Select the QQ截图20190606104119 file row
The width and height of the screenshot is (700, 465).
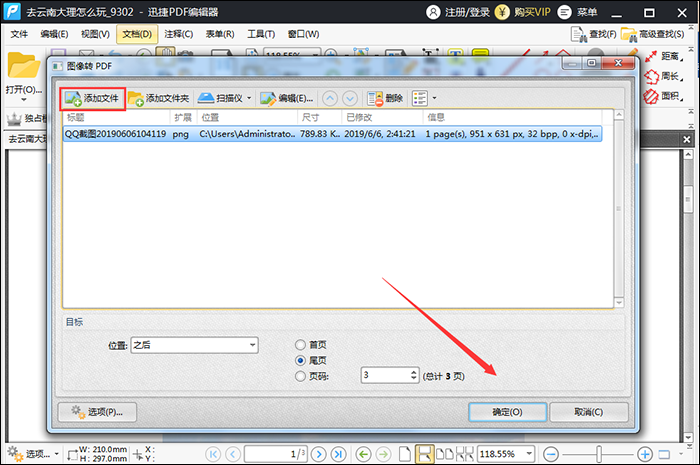coord(333,134)
